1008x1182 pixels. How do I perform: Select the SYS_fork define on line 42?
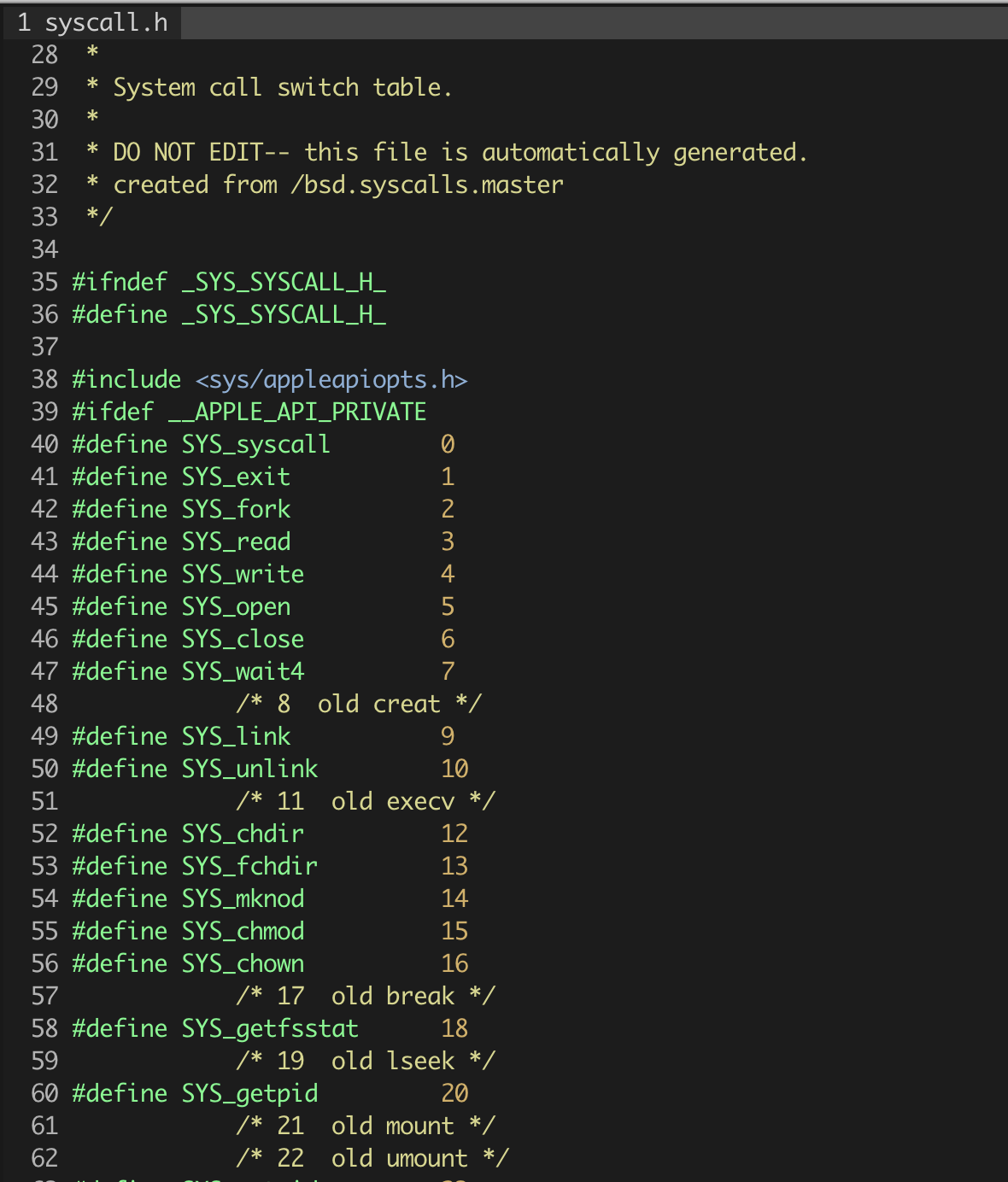click(236, 508)
